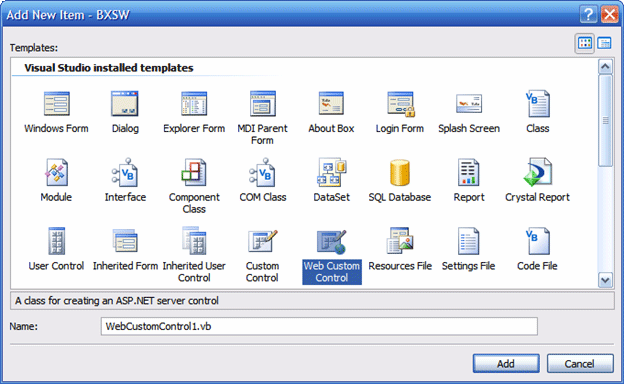Pick the Class template icon

coord(538,104)
